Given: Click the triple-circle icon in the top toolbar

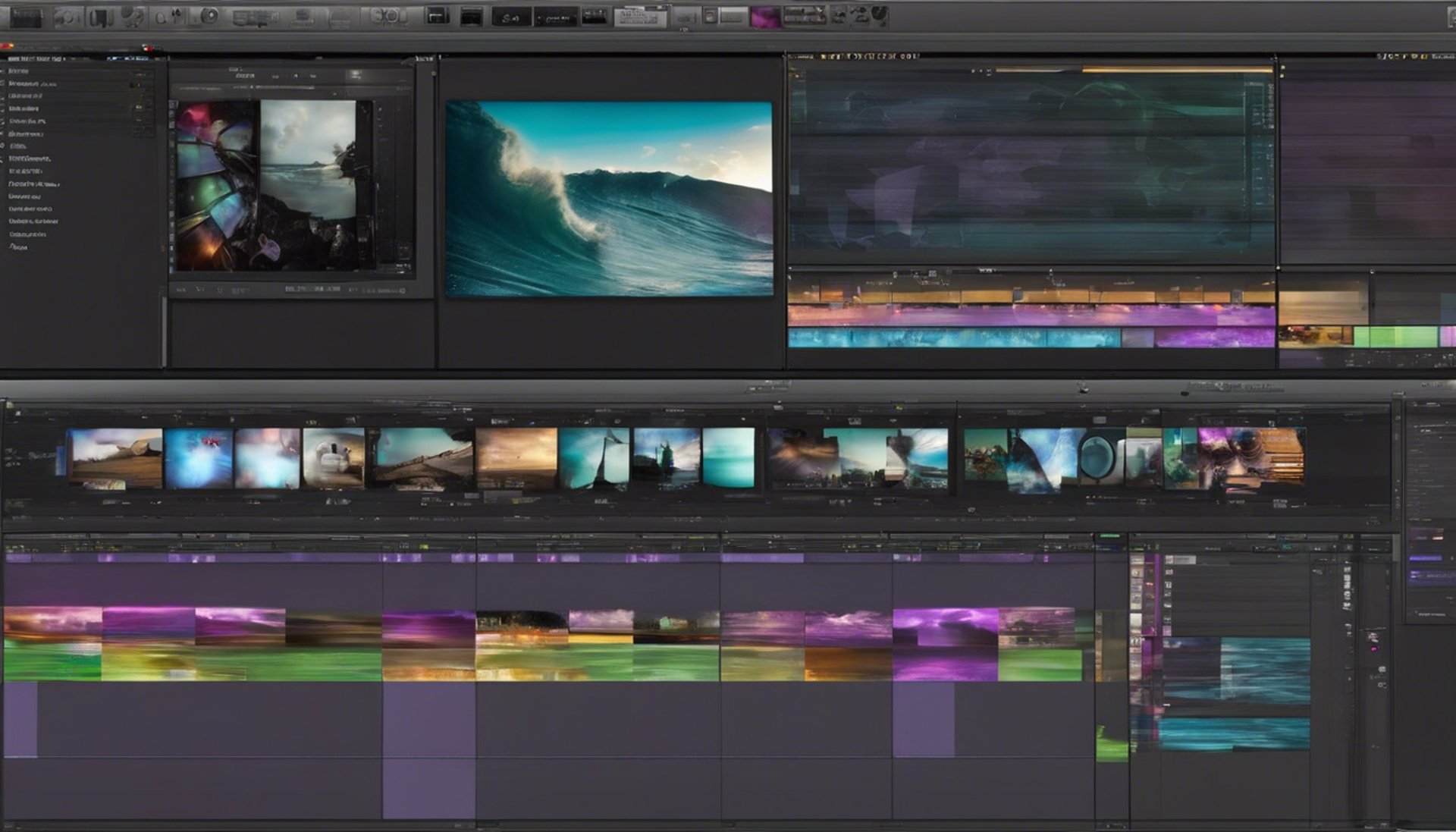Looking at the screenshot, I should click(388, 16).
